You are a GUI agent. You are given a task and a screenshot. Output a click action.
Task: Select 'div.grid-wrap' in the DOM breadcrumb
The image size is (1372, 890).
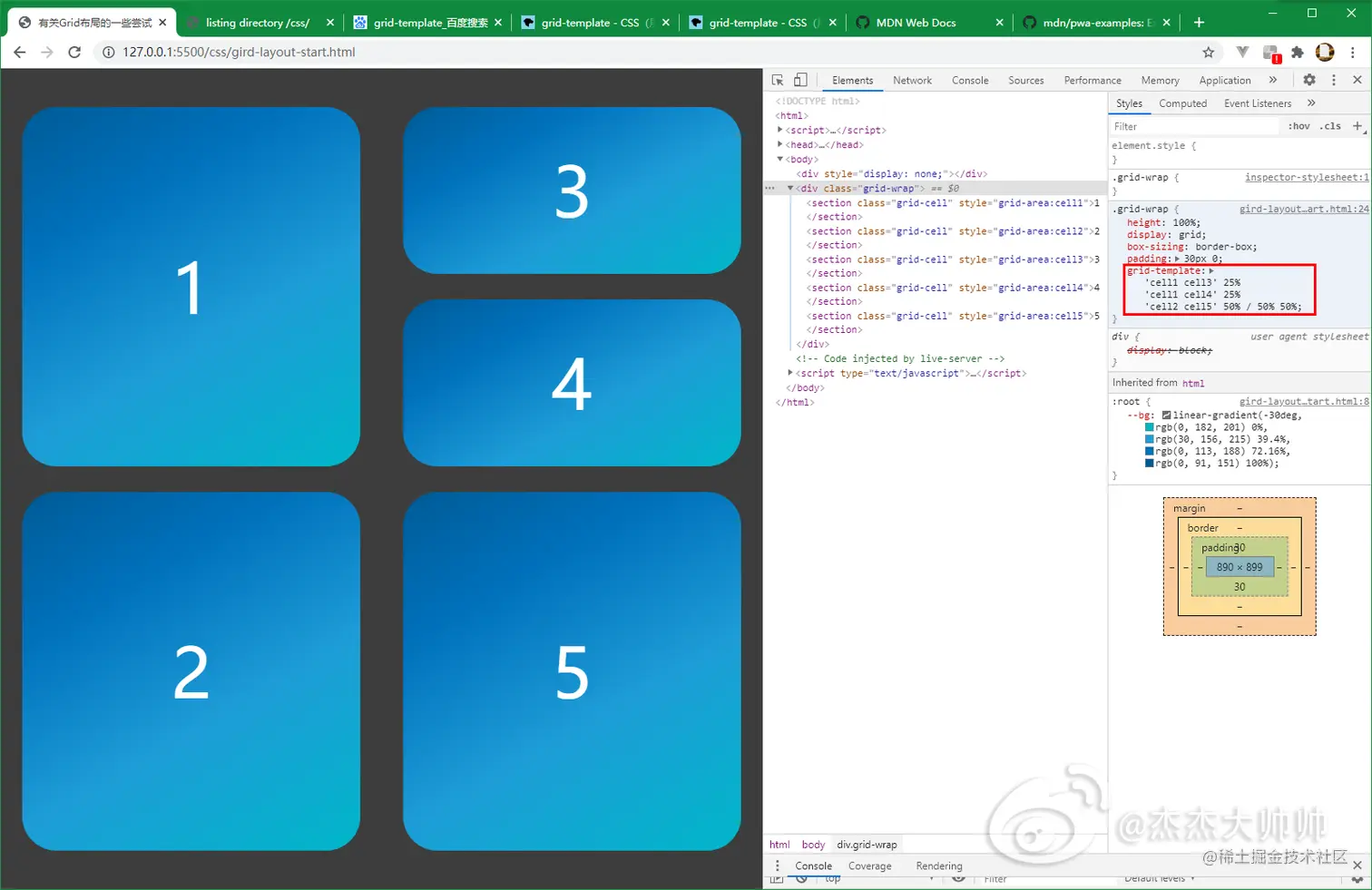(867, 845)
